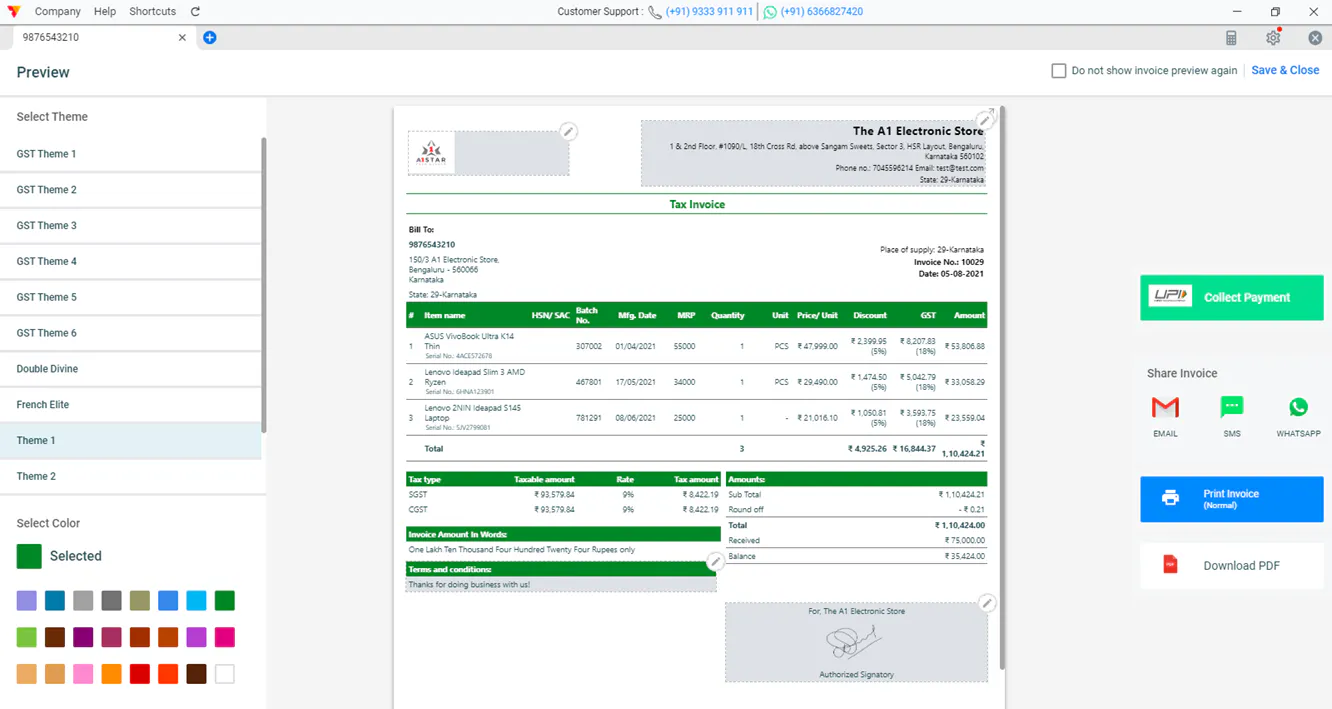The height and width of the screenshot is (709, 1332).
Task: Pick the cyan sky blue swatch
Action: [196, 601]
